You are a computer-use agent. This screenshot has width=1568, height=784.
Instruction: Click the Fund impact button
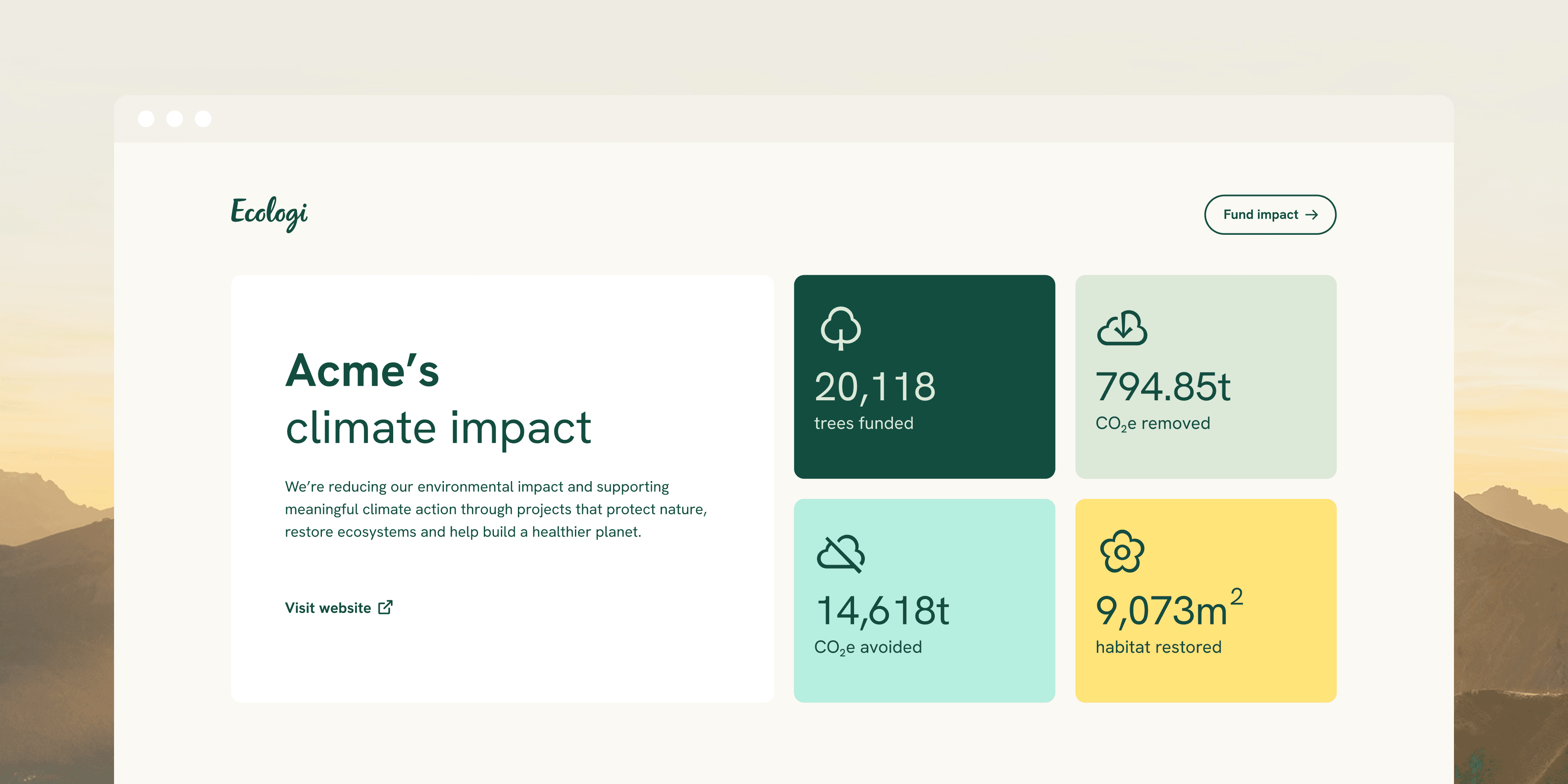pyautogui.click(x=1270, y=214)
